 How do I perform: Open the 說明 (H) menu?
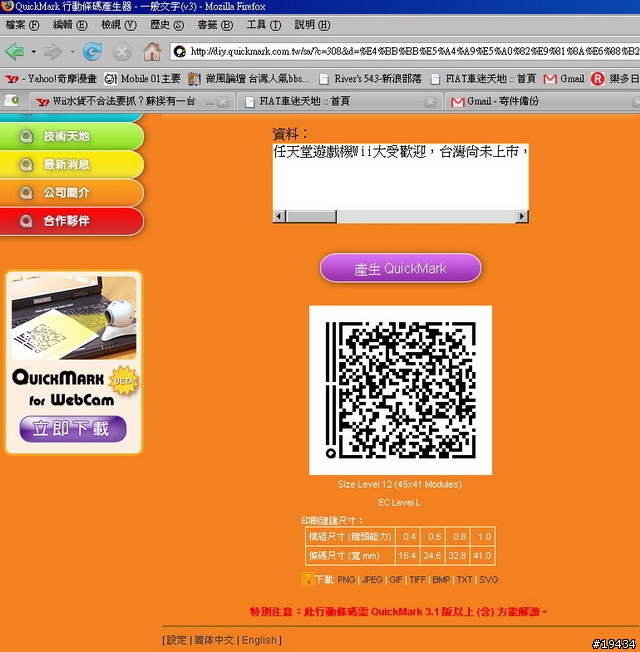coord(312,25)
